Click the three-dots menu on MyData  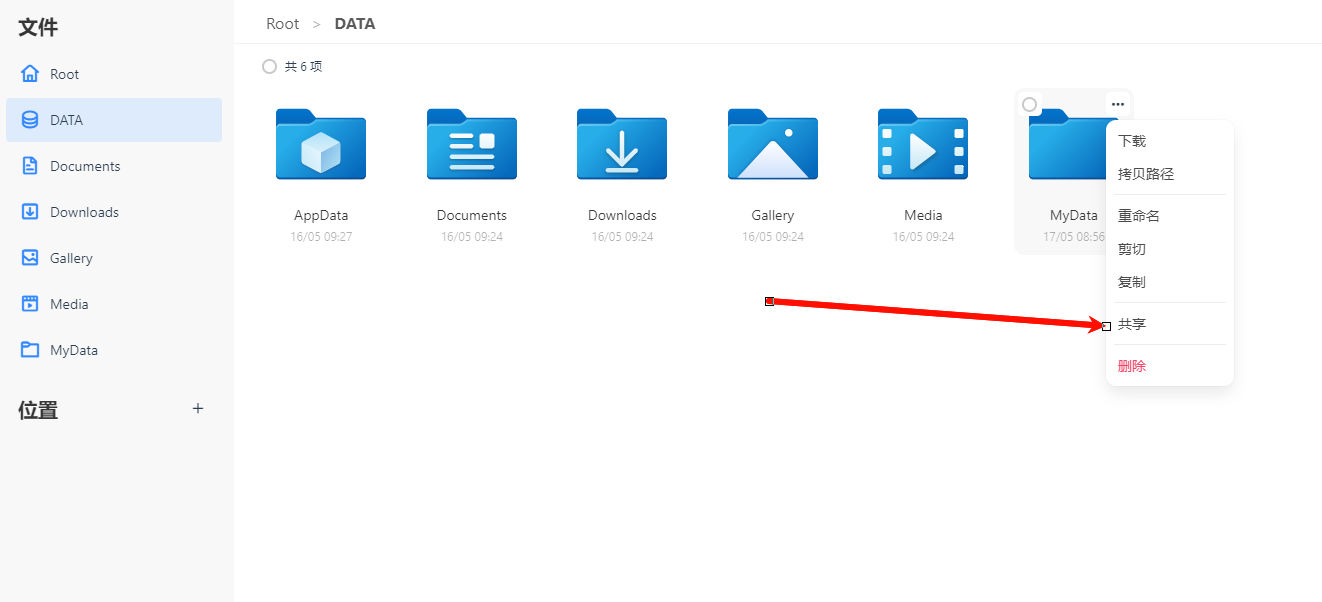point(1118,104)
